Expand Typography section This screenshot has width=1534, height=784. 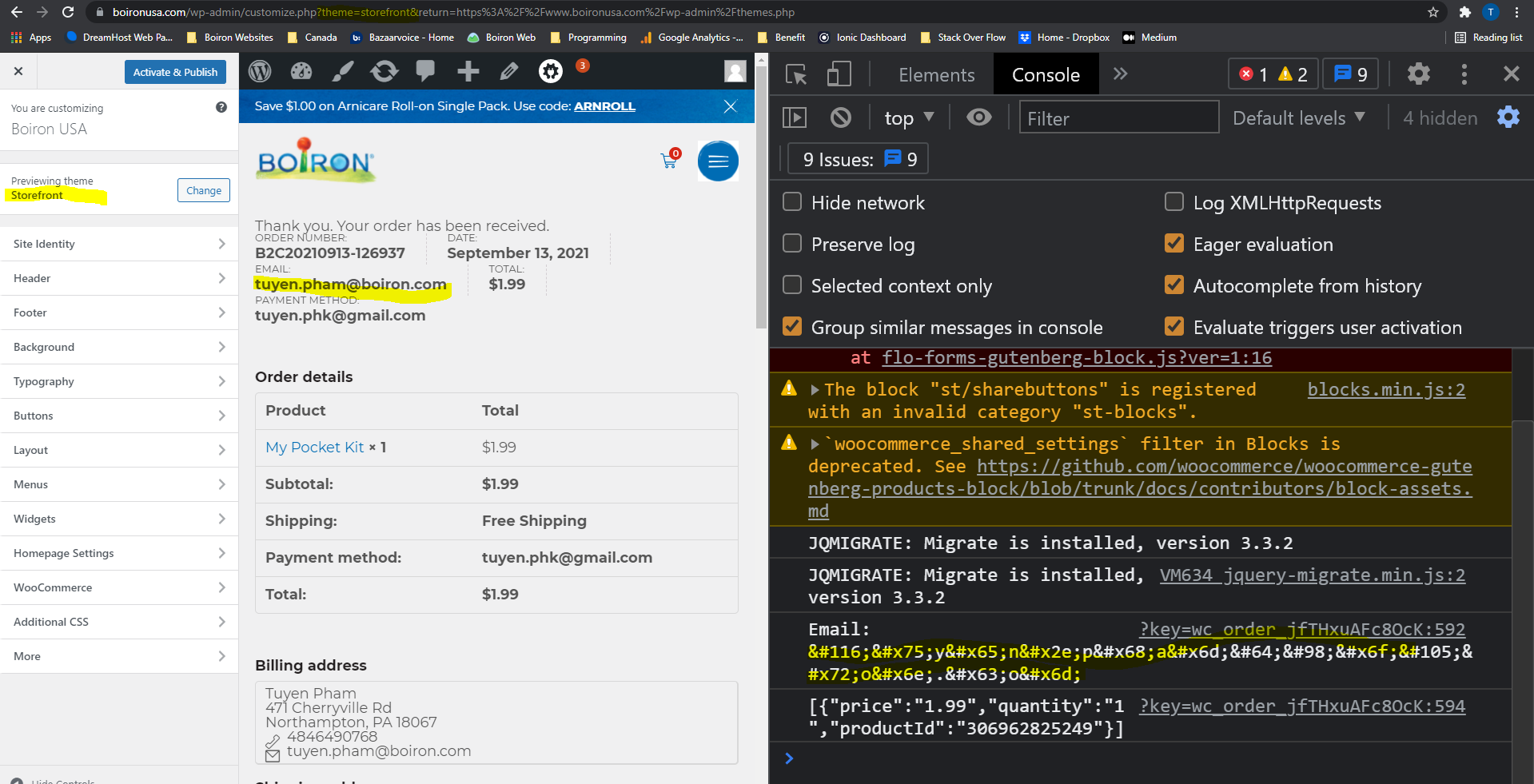pyautogui.click(x=119, y=381)
